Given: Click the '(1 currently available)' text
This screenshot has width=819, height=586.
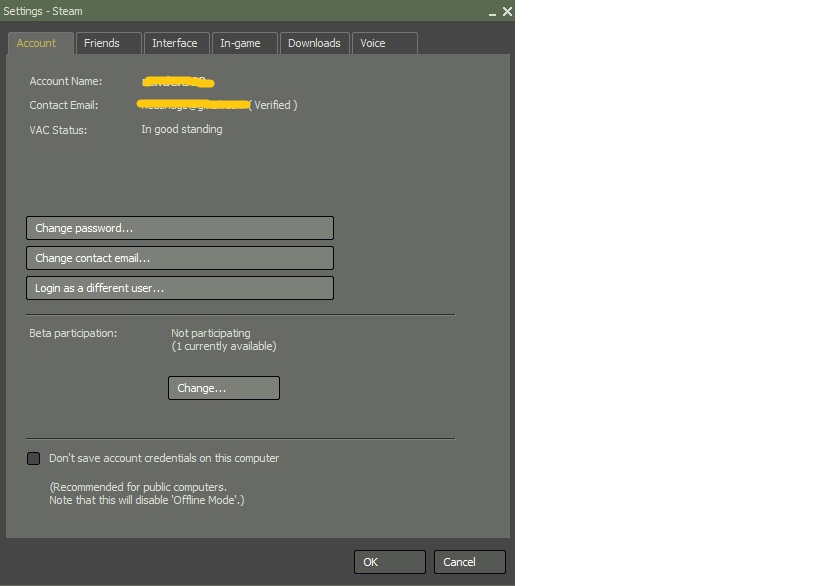Looking at the screenshot, I should click(x=224, y=346).
